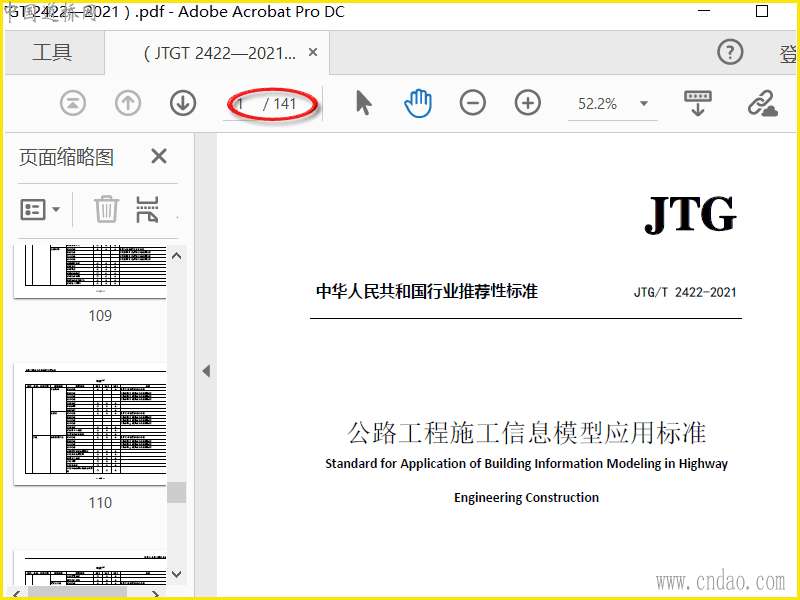Image resolution: width=800 pixels, height=600 pixels.
Task: Open the help question mark icon
Action: point(730,52)
